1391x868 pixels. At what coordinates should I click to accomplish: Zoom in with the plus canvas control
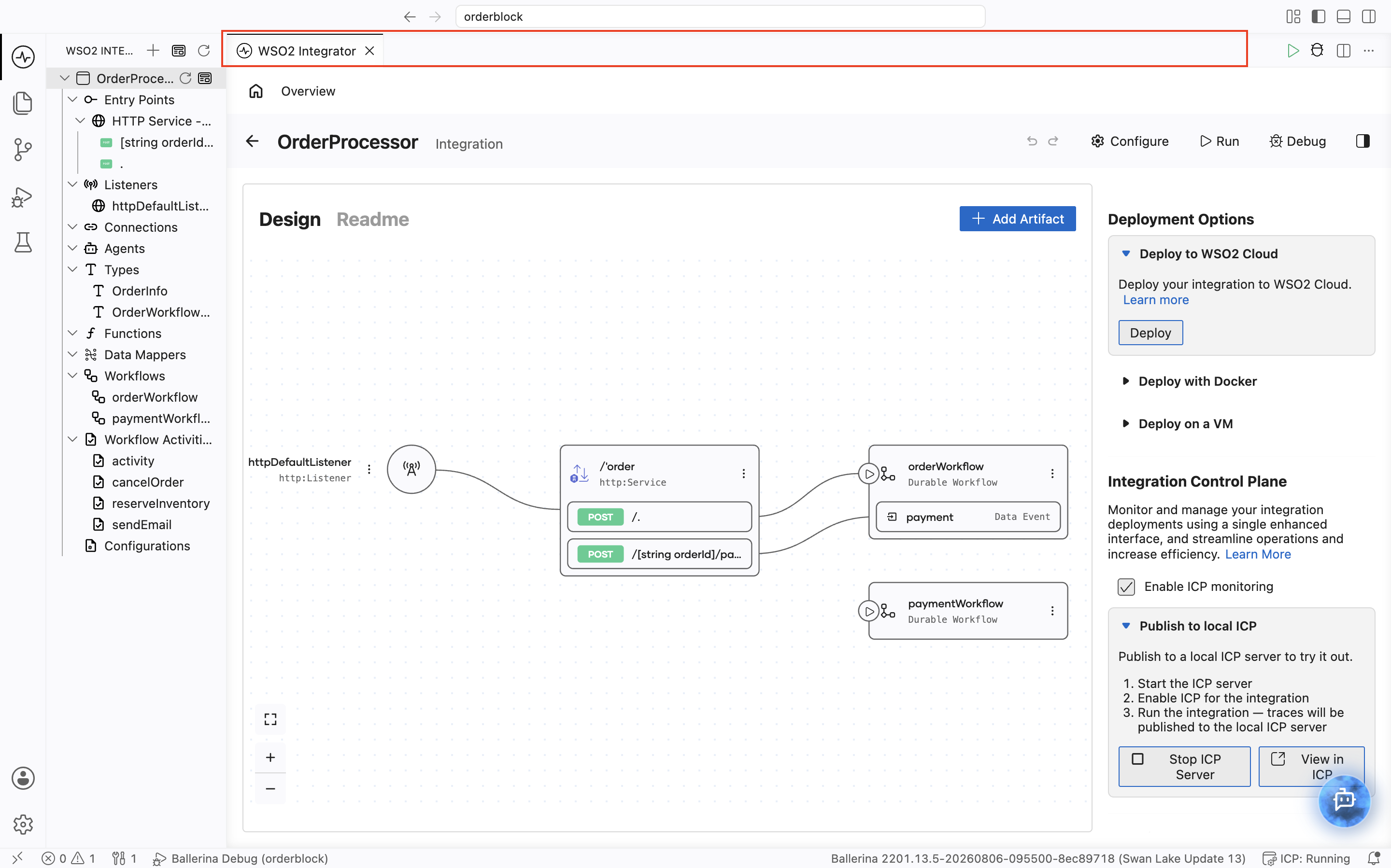(270, 757)
